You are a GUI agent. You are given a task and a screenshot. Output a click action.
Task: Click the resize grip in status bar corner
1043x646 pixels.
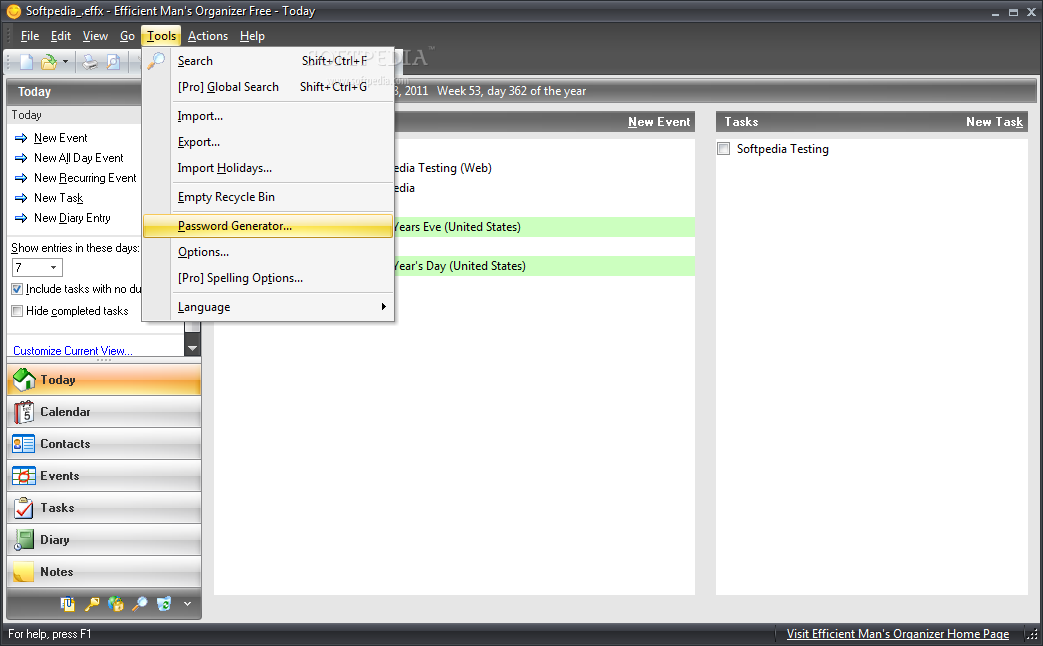[x=1032, y=635]
